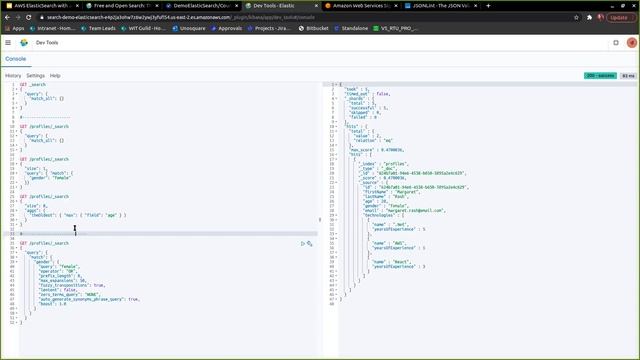Open the Help menu
The image size is (640, 360).
tap(55, 76)
